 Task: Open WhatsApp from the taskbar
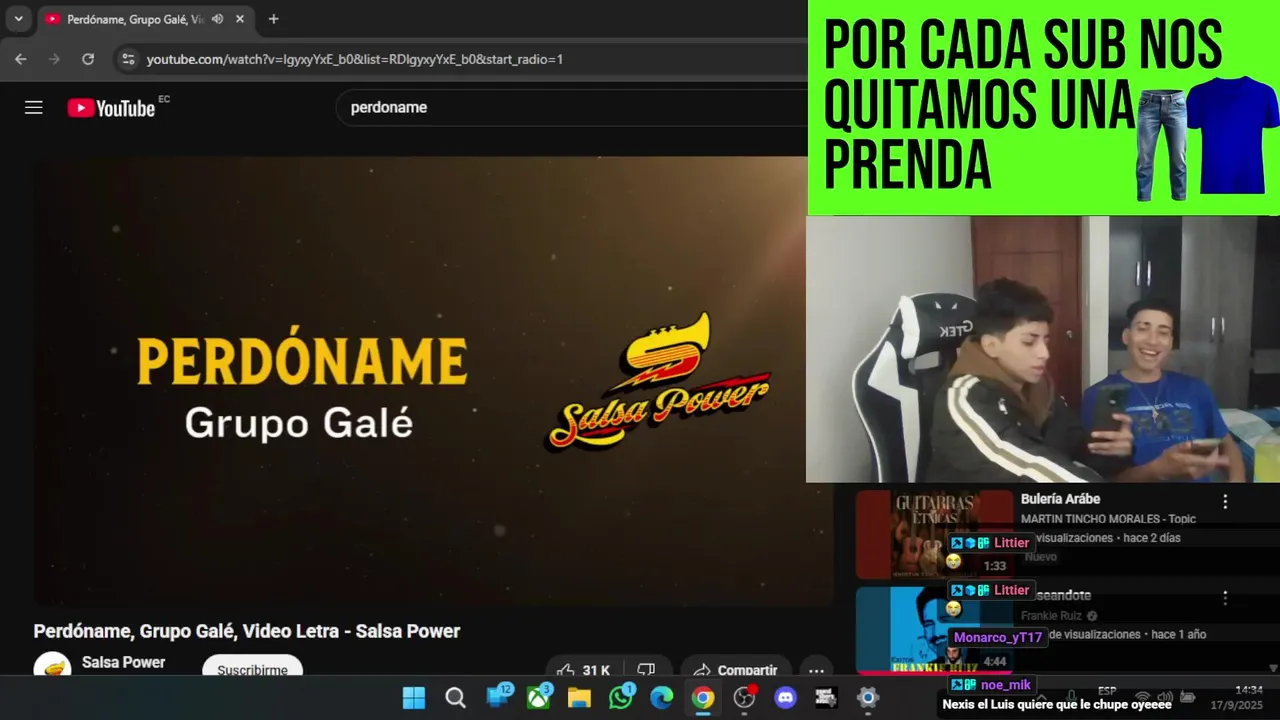click(x=621, y=697)
